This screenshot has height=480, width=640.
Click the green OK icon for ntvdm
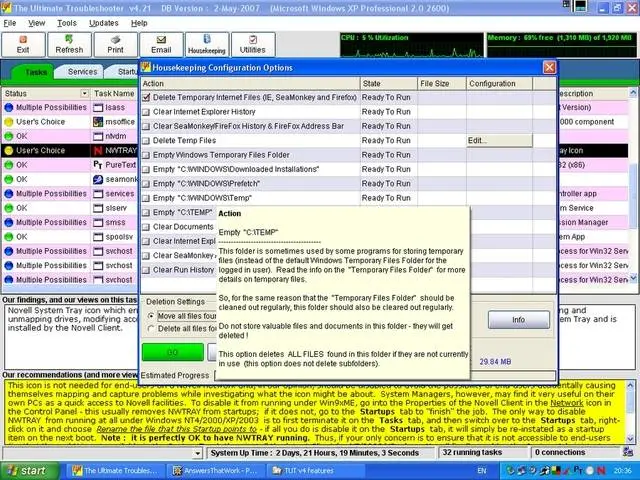pos(9,136)
